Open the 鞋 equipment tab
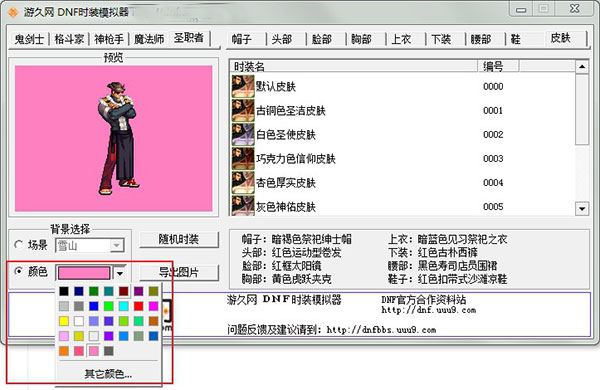This screenshot has height=390, width=600. click(525, 39)
